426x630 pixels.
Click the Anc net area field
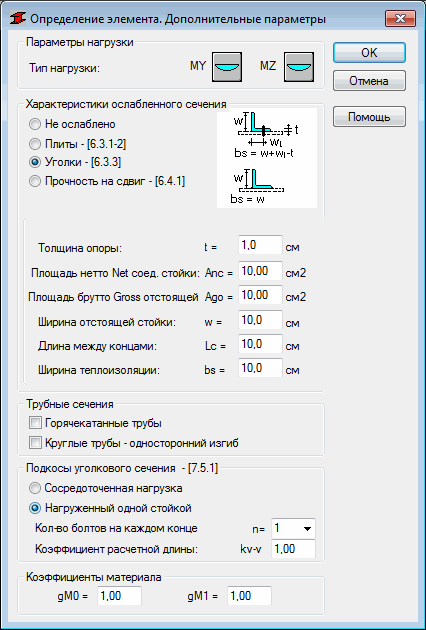coord(260,271)
